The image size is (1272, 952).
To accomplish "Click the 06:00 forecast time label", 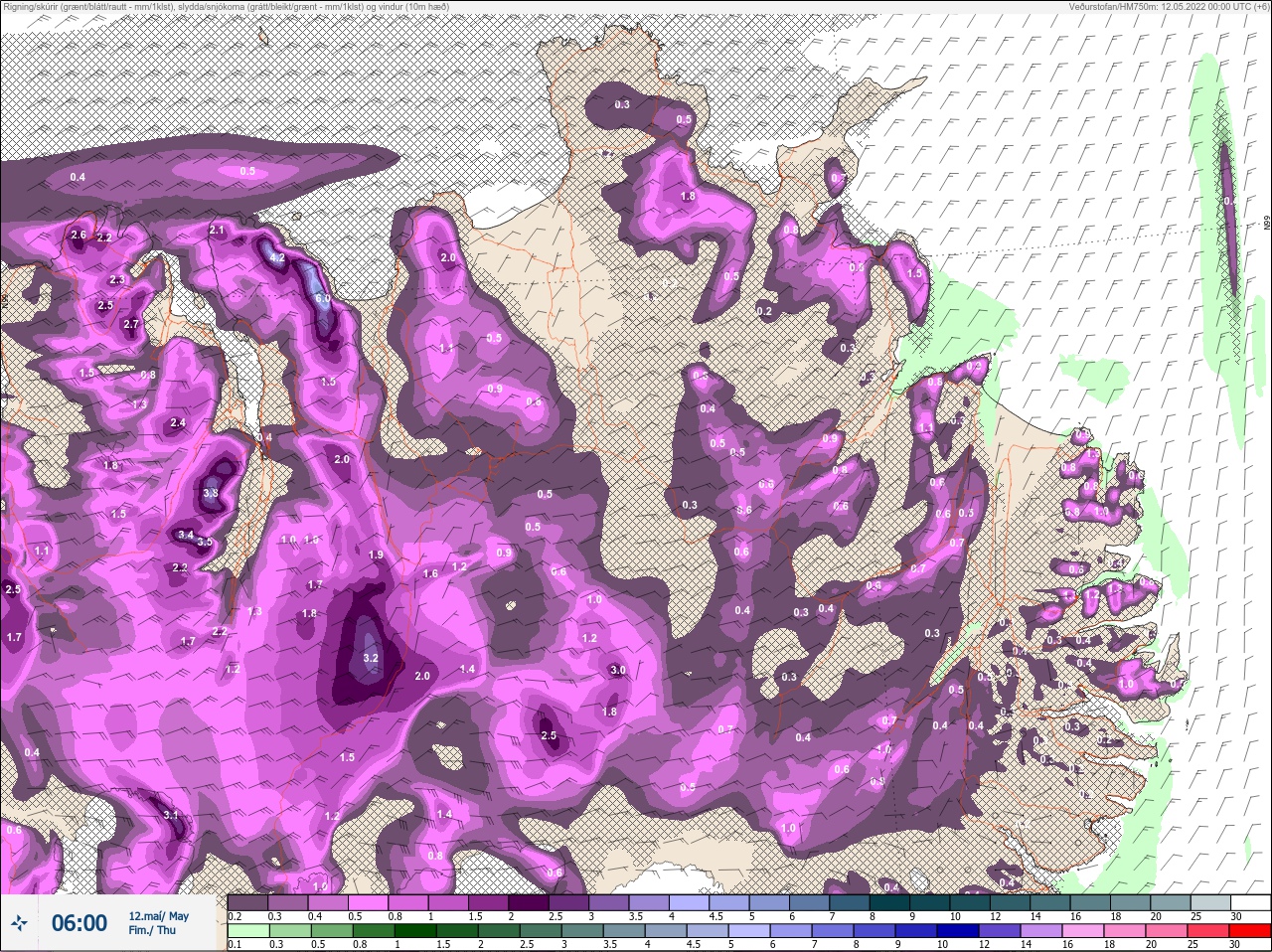I will (x=79, y=923).
